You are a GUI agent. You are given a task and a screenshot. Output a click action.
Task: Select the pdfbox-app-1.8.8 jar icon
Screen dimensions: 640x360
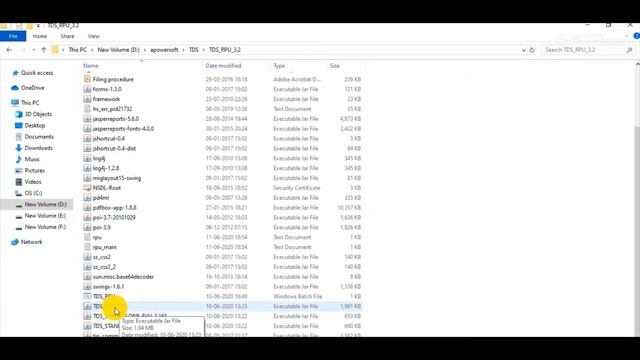click(x=87, y=207)
